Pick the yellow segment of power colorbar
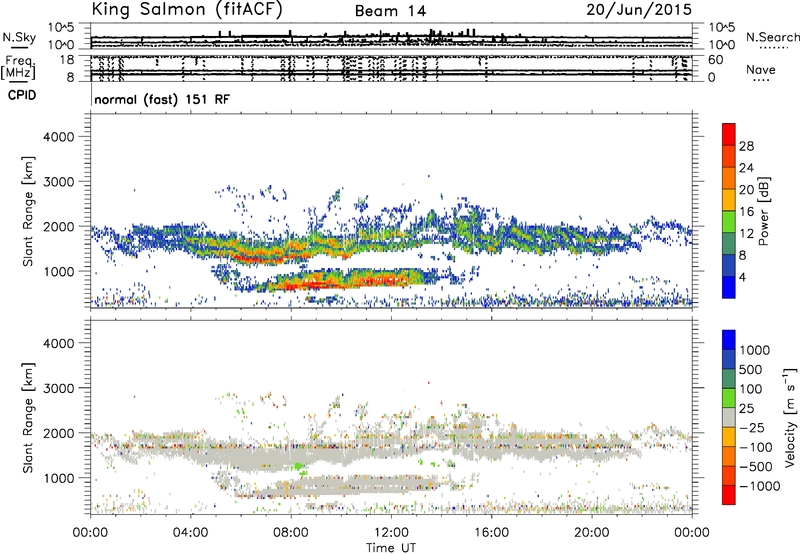Viewport: 800px width, 554px height. (x=729, y=199)
